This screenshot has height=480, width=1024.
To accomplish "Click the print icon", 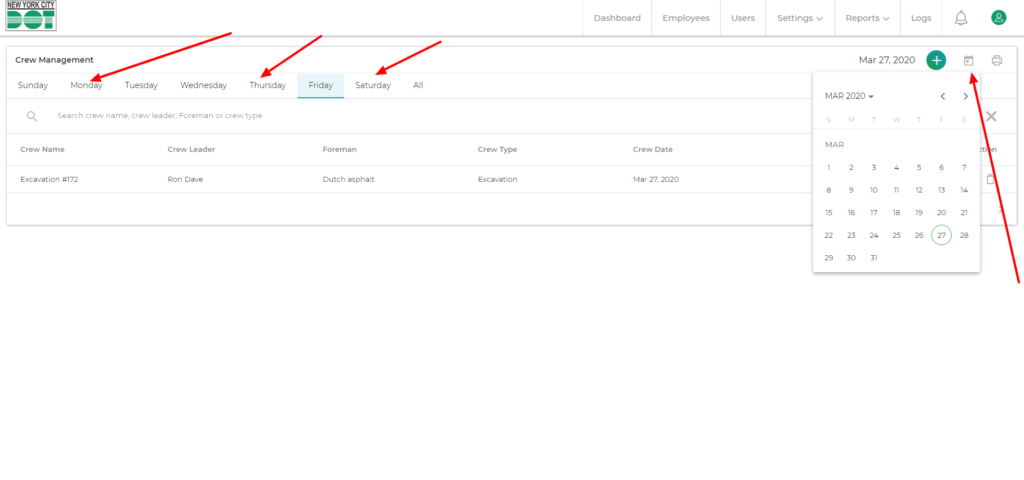I will (996, 61).
